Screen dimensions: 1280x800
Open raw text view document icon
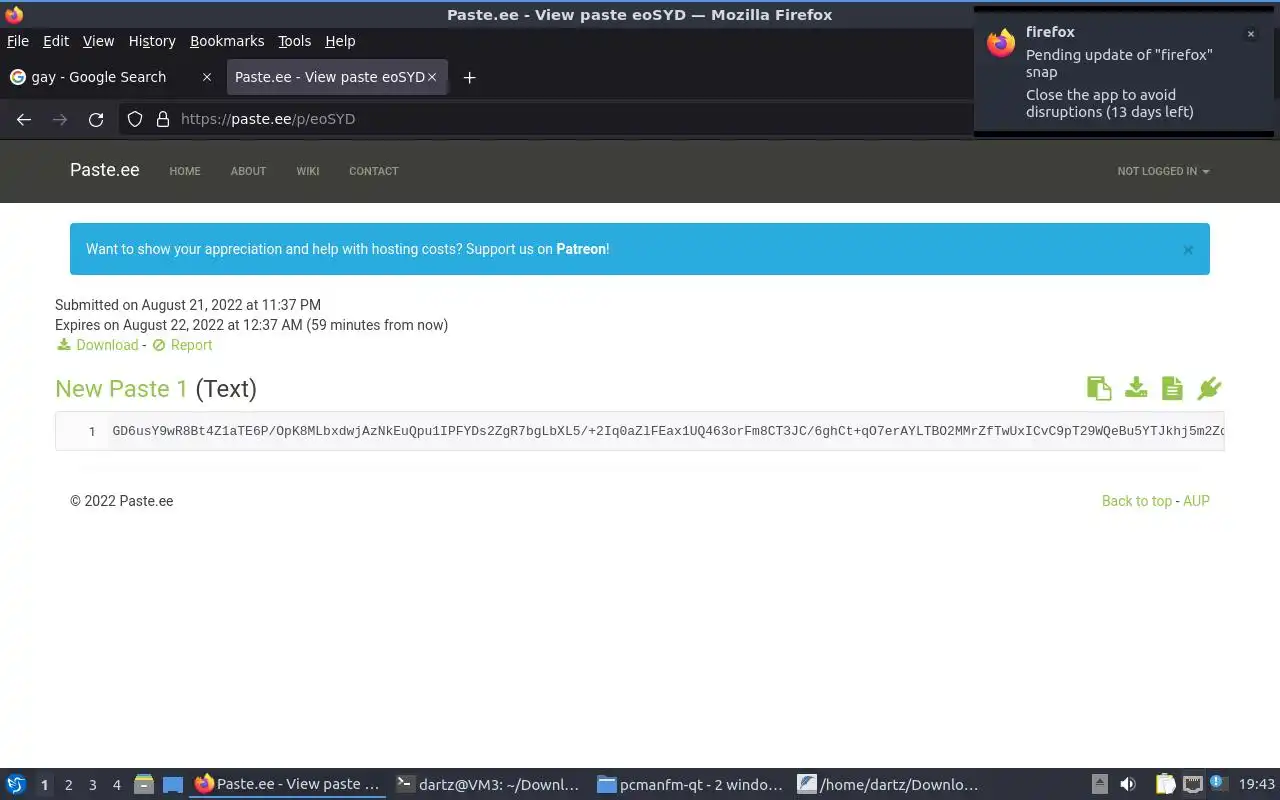(1172, 388)
